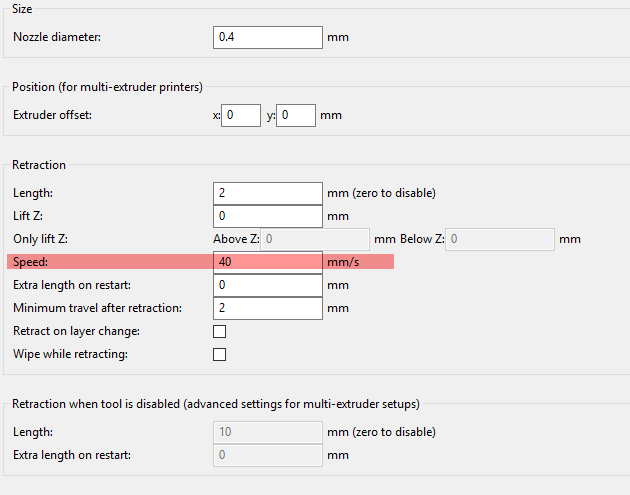The height and width of the screenshot is (495, 630).
Task: Click the 'Nozzle diameter:' label
Action: [x=58, y=38]
